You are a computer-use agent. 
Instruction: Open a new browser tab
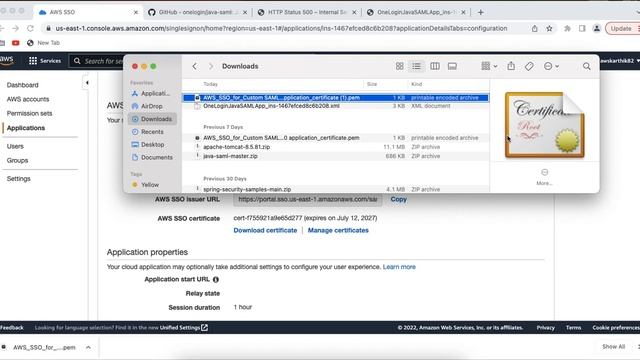click(x=480, y=12)
